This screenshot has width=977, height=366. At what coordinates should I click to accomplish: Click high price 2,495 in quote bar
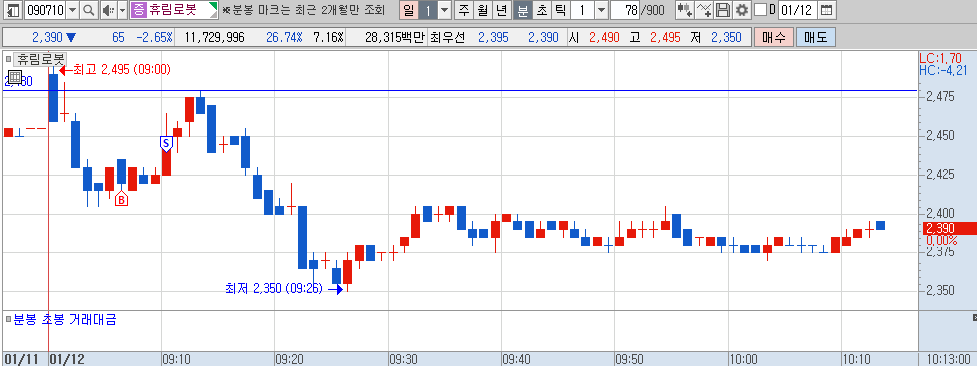665,37
